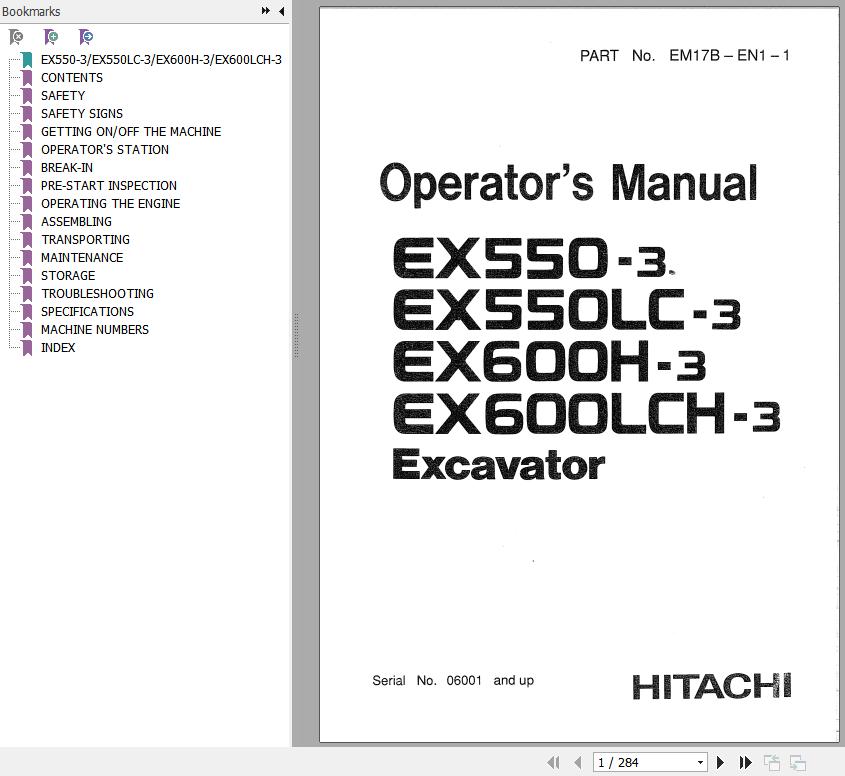845x776 pixels.
Task: Go to the previous page
Action: 578,763
